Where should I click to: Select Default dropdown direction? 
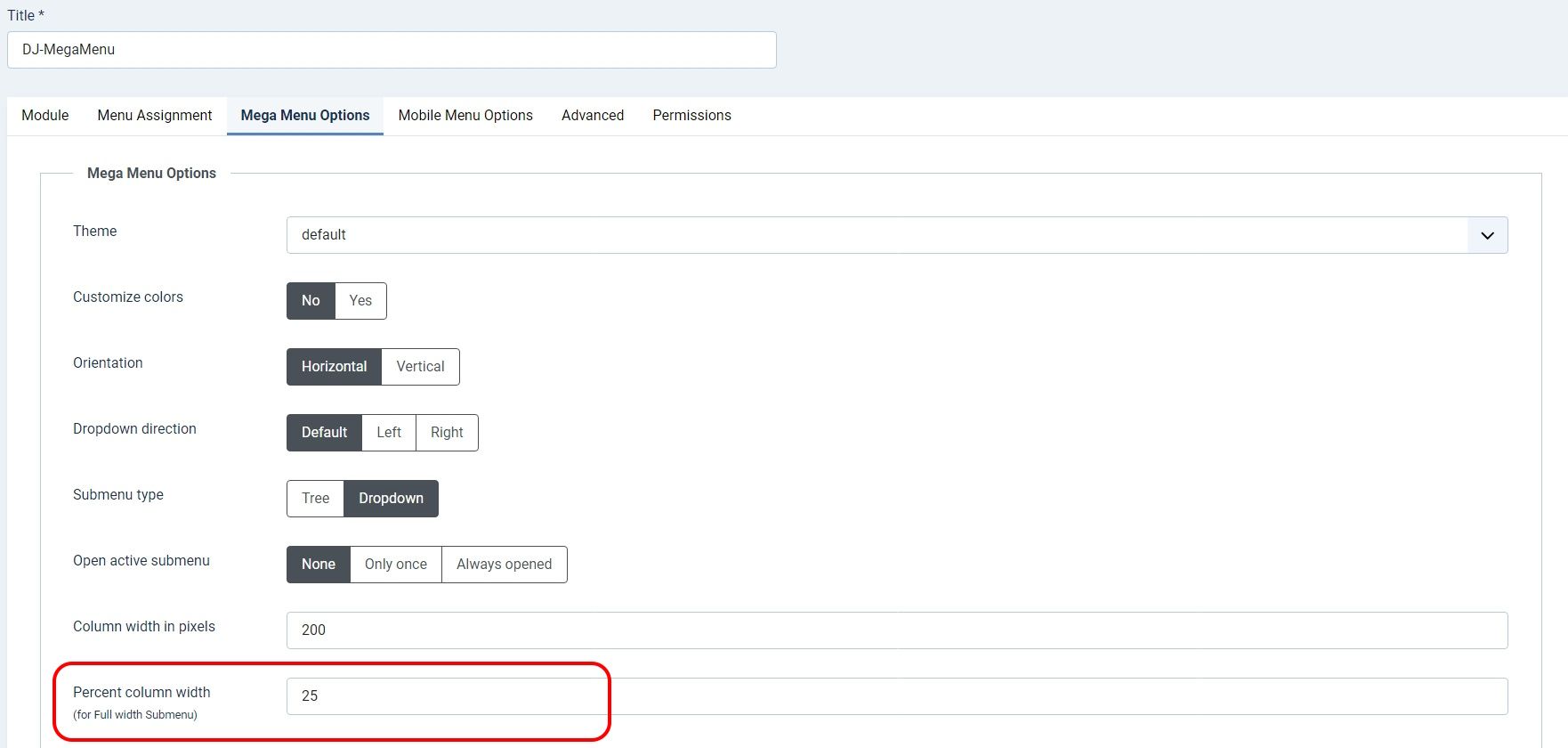pos(324,433)
